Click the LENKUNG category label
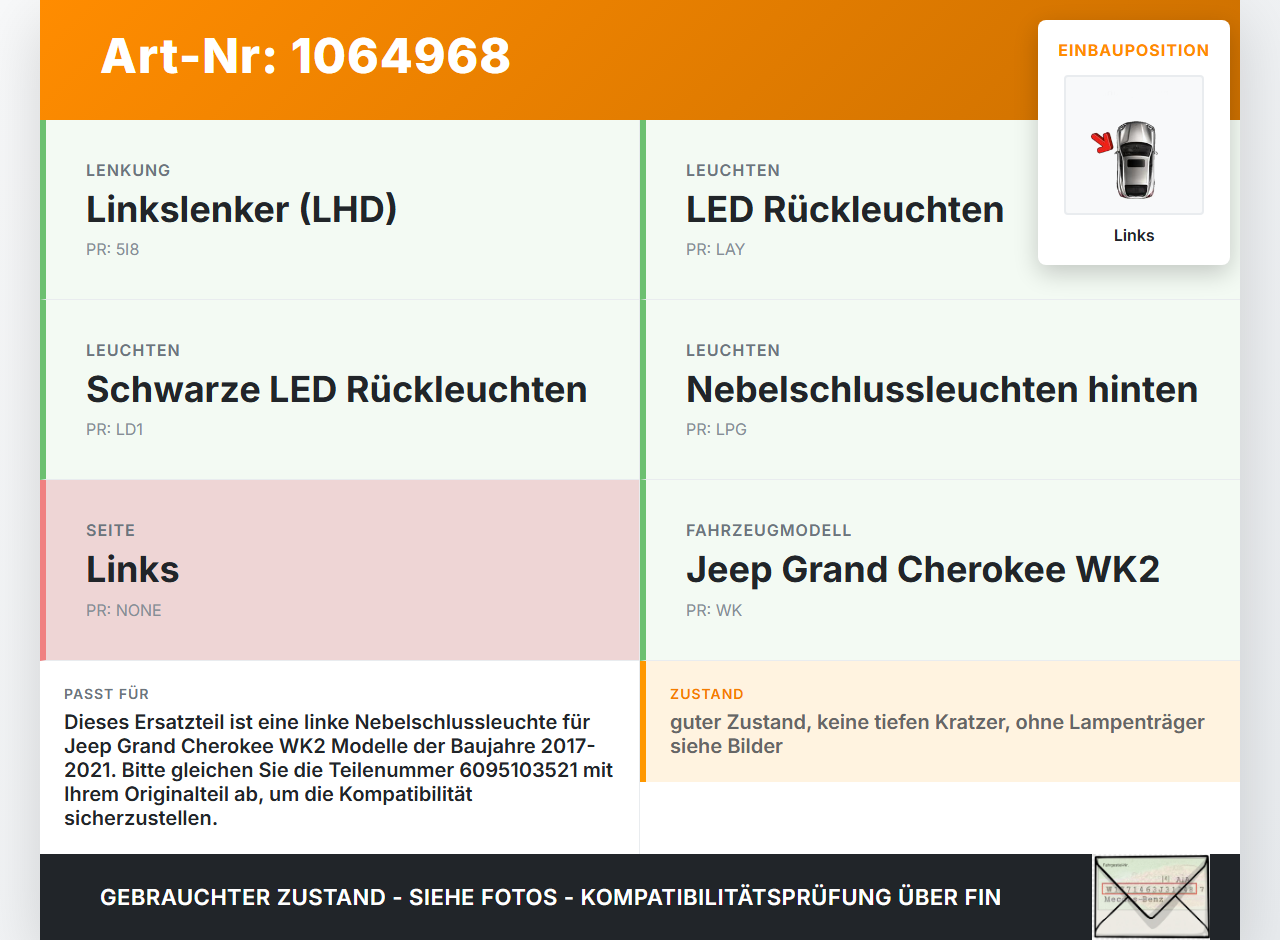The width and height of the screenshot is (1280, 940). tap(128, 171)
